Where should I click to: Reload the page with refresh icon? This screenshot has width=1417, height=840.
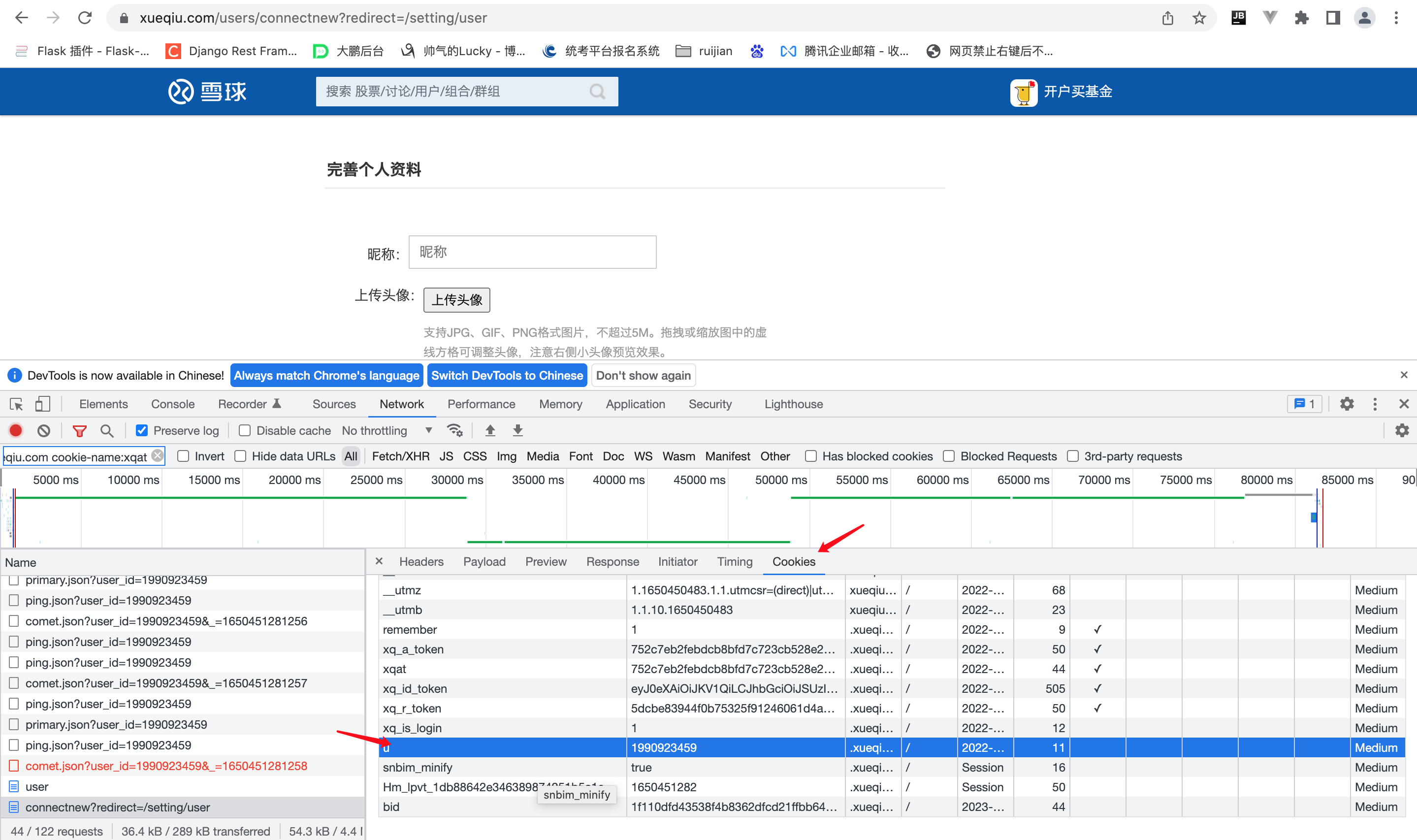(85, 18)
